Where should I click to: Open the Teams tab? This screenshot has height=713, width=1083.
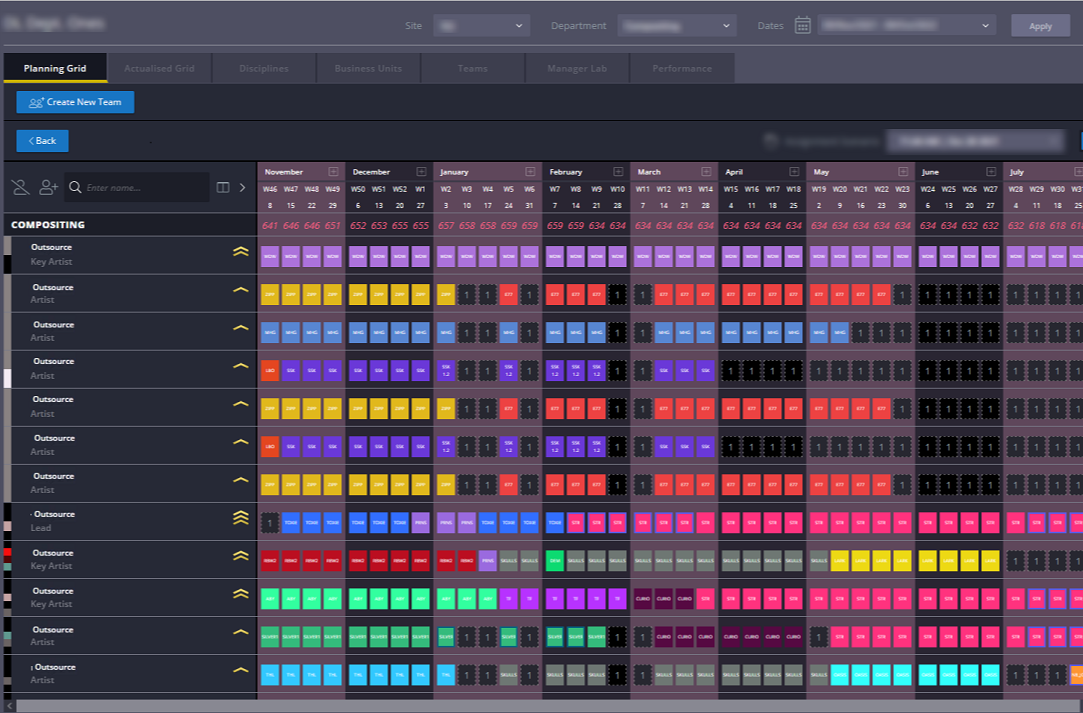pyautogui.click(x=472, y=68)
